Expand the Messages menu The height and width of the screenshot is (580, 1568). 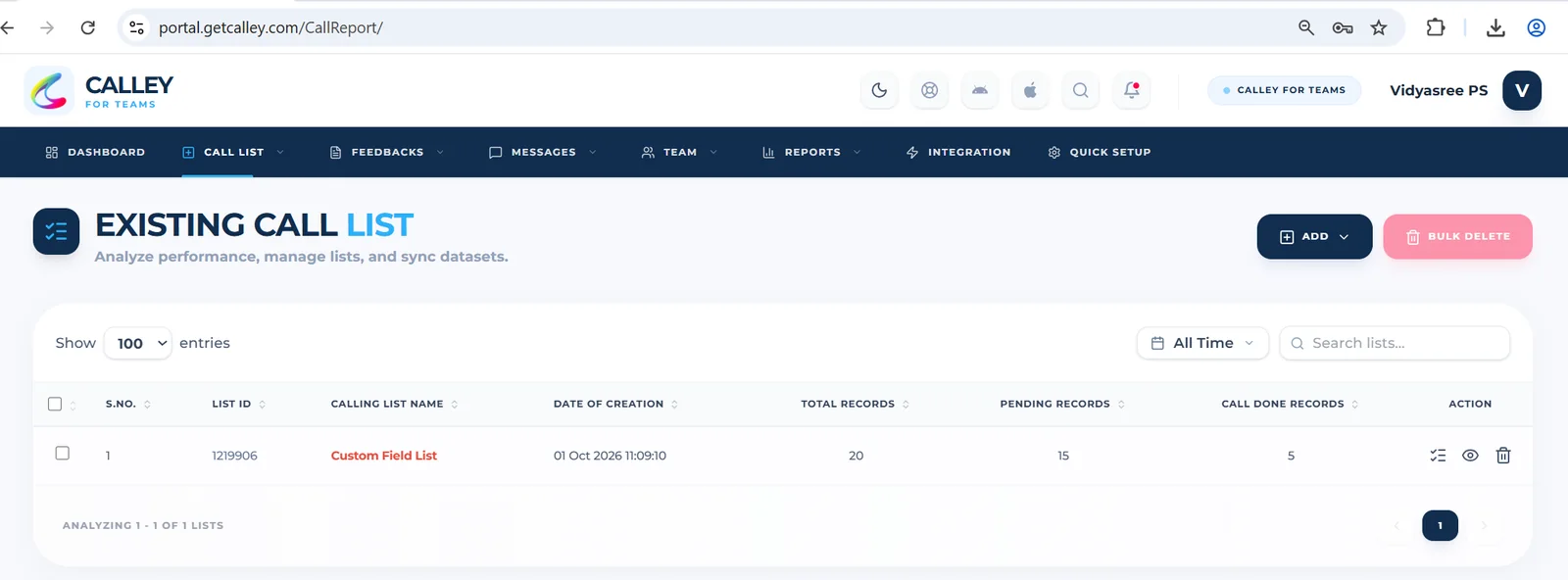(x=543, y=152)
